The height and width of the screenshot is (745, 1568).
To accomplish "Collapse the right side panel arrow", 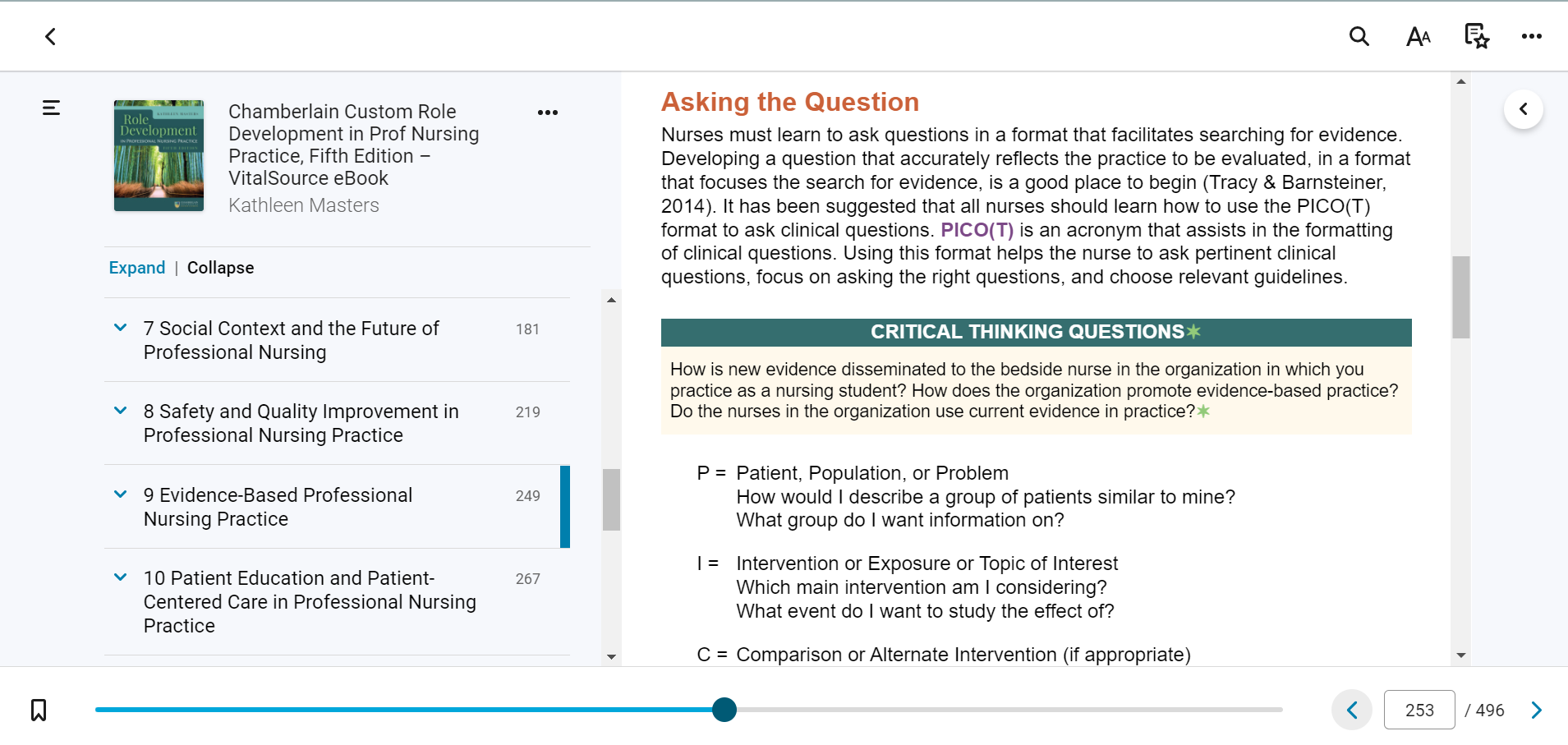I will click(1524, 109).
